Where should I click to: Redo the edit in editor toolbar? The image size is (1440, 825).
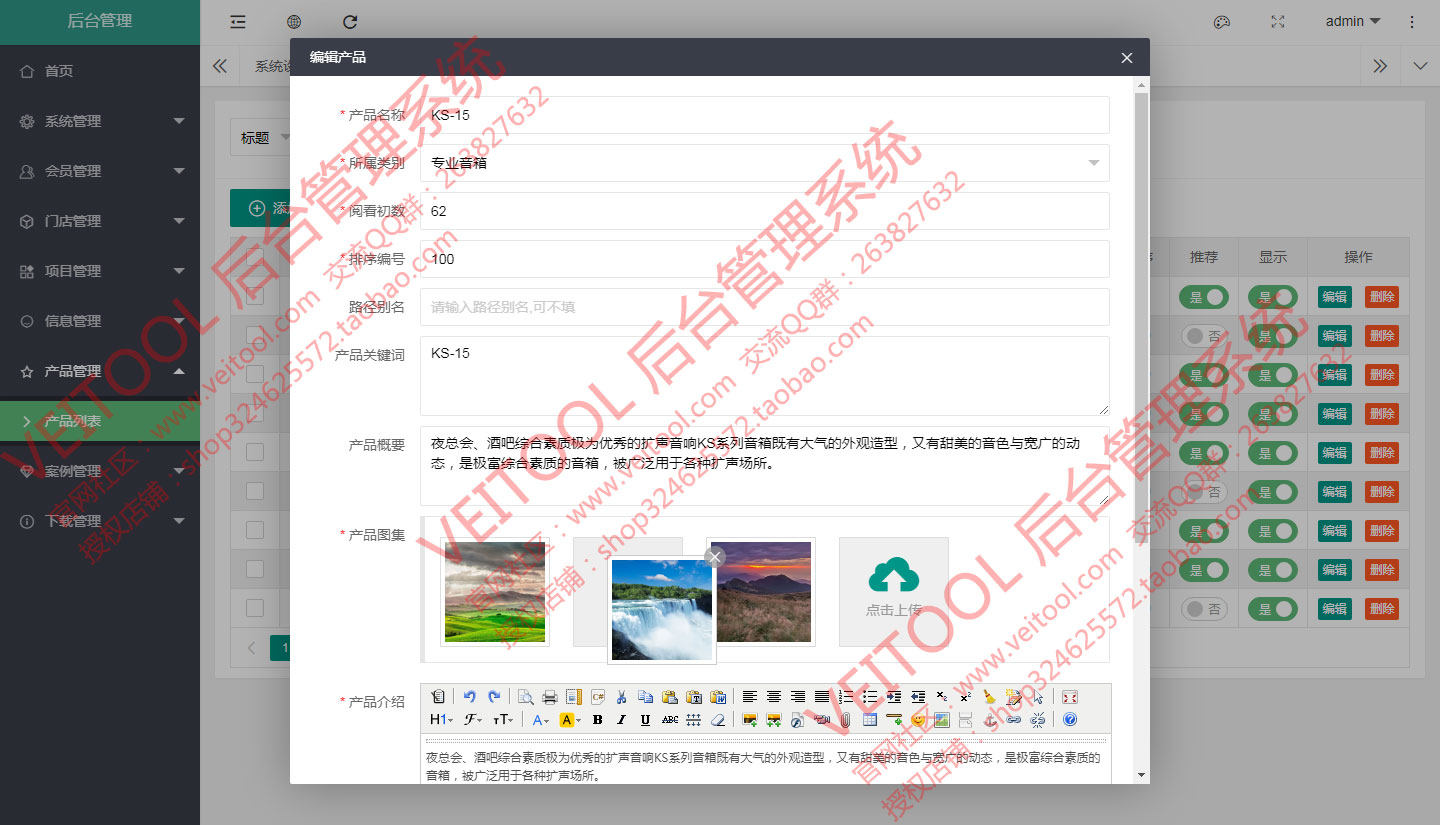pyautogui.click(x=493, y=697)
